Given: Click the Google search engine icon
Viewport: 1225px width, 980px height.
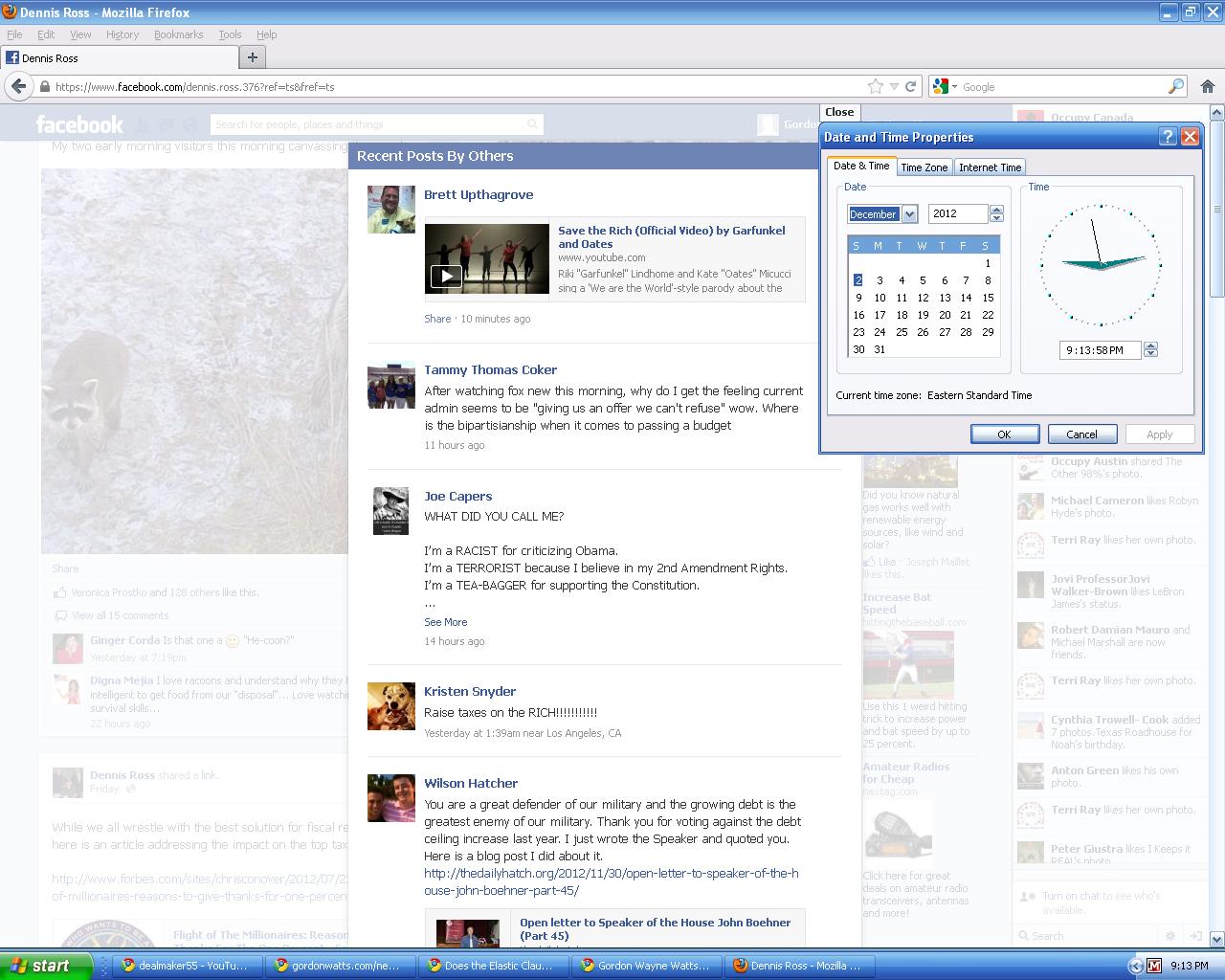Looking at the screenshot, I should [x=940, y=86].
